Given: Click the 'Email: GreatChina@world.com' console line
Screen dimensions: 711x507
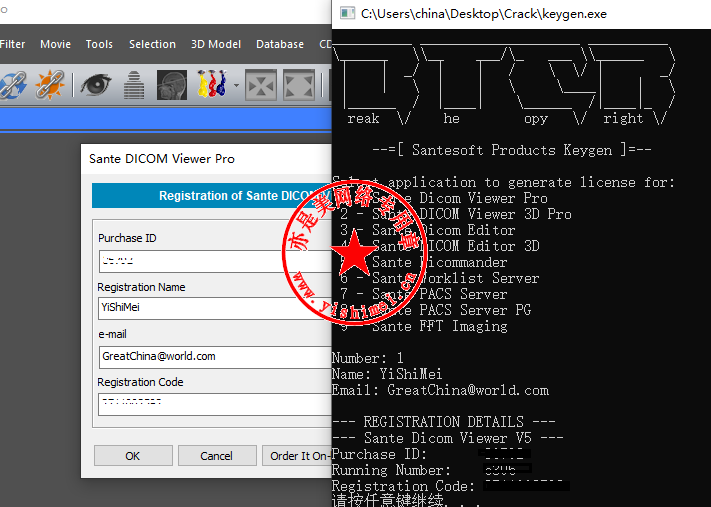Looking at the screenshot, I should (x=440, y=390).
